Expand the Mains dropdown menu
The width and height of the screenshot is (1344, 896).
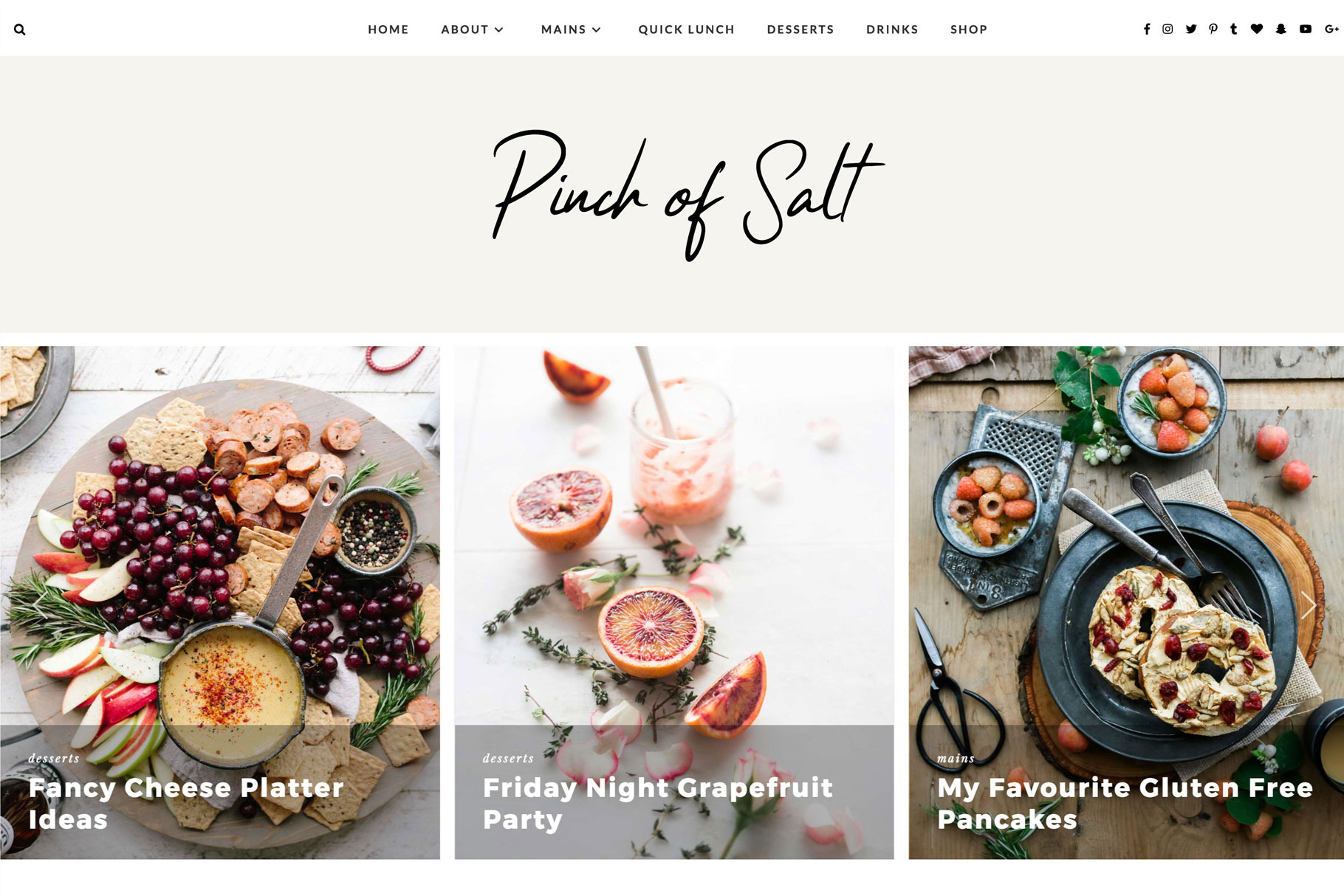coord(572,30)
